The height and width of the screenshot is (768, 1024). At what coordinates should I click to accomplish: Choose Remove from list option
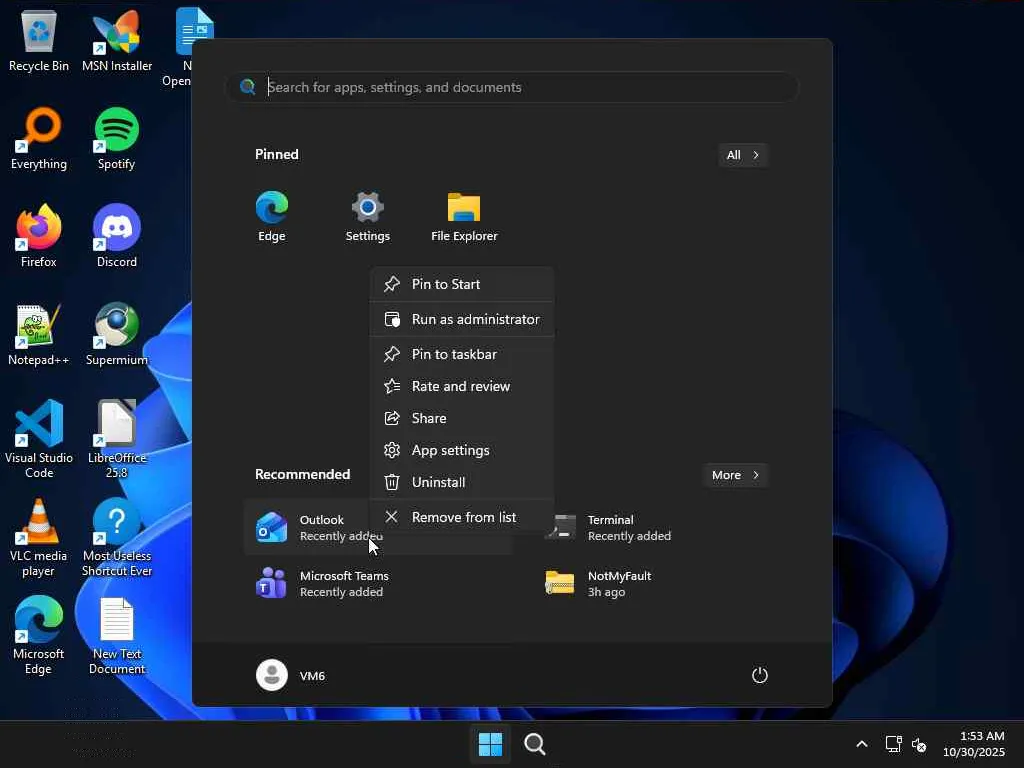coord(461,517)
